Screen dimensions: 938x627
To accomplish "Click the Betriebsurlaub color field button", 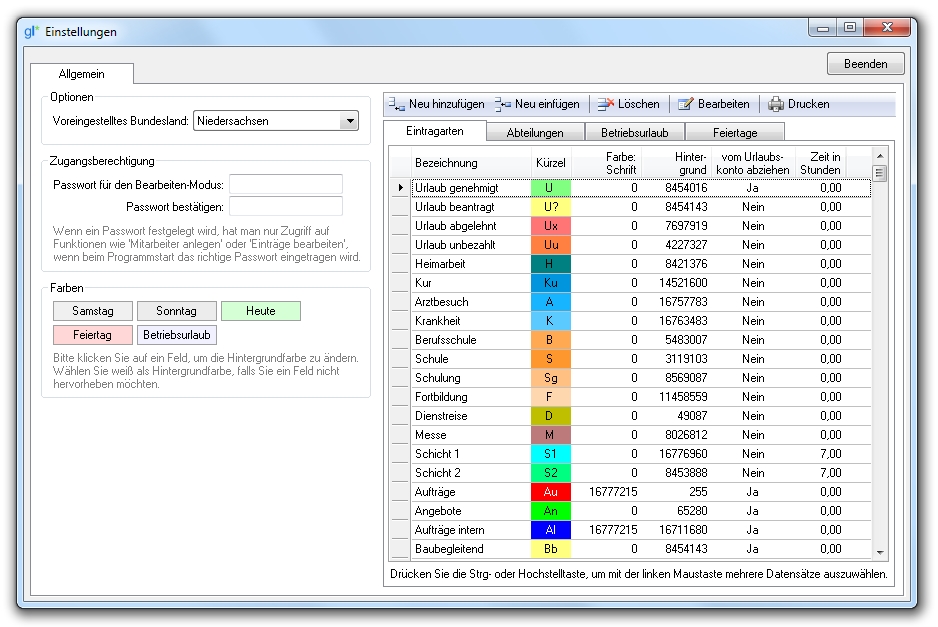I will point(176,335).
